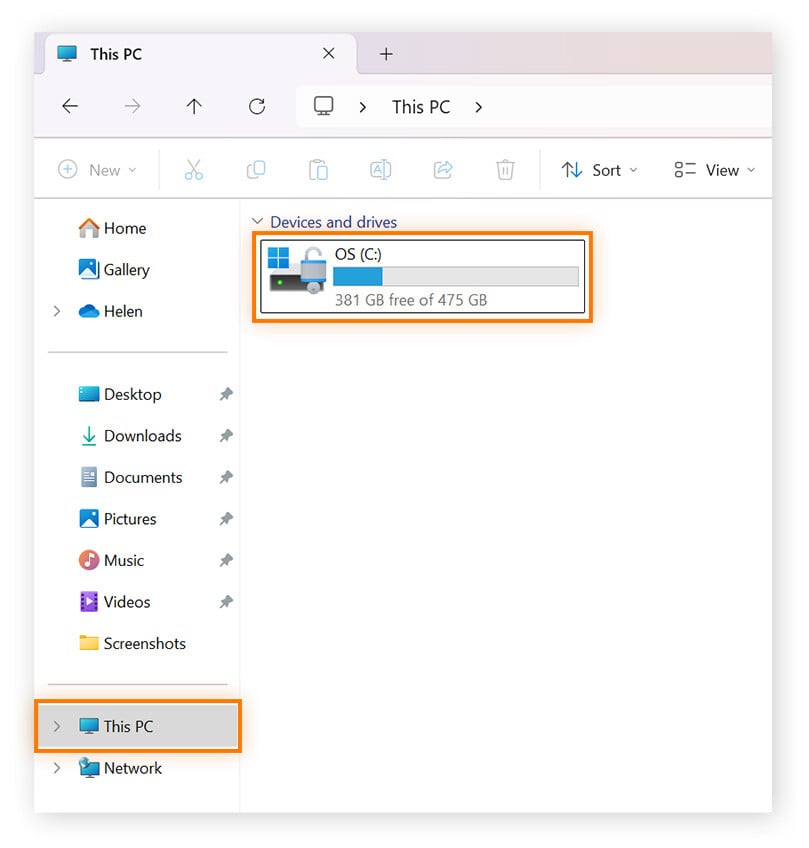The image size is (809, 848).
Task: Click the Paste icon in toolbar
Action: coord(318,169)
